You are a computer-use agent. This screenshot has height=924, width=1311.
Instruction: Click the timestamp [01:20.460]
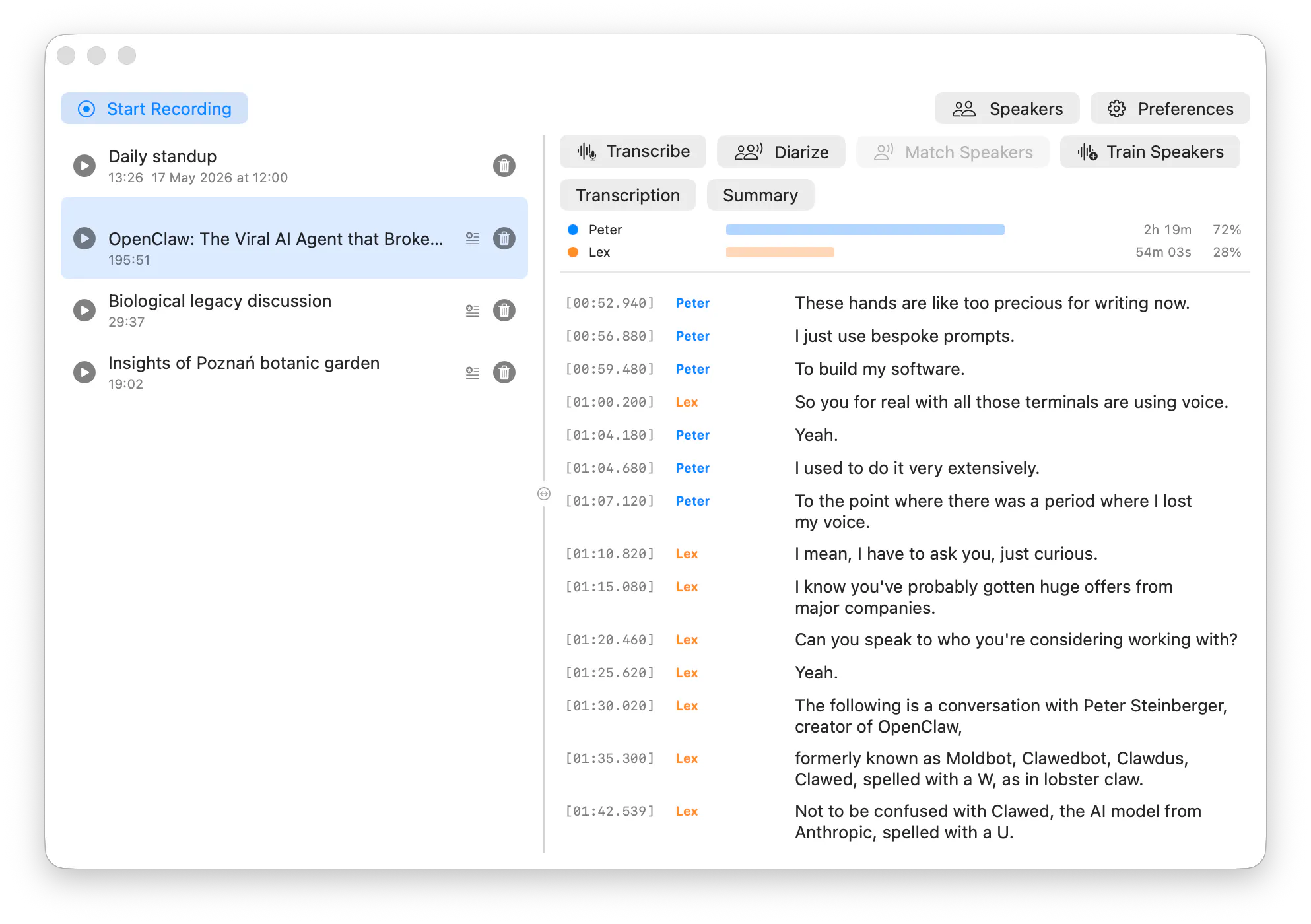pyautogui.click(x=610, y=640)
